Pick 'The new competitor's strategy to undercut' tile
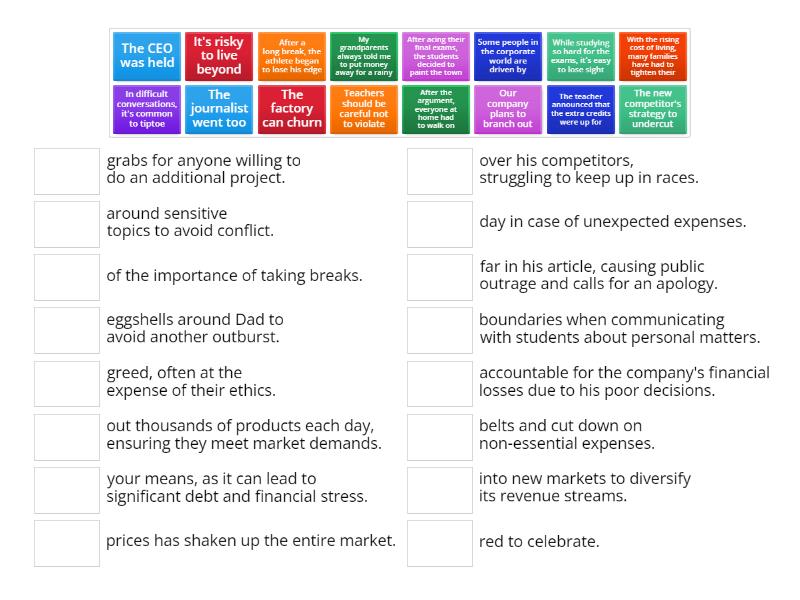 [x=653, y=109]
